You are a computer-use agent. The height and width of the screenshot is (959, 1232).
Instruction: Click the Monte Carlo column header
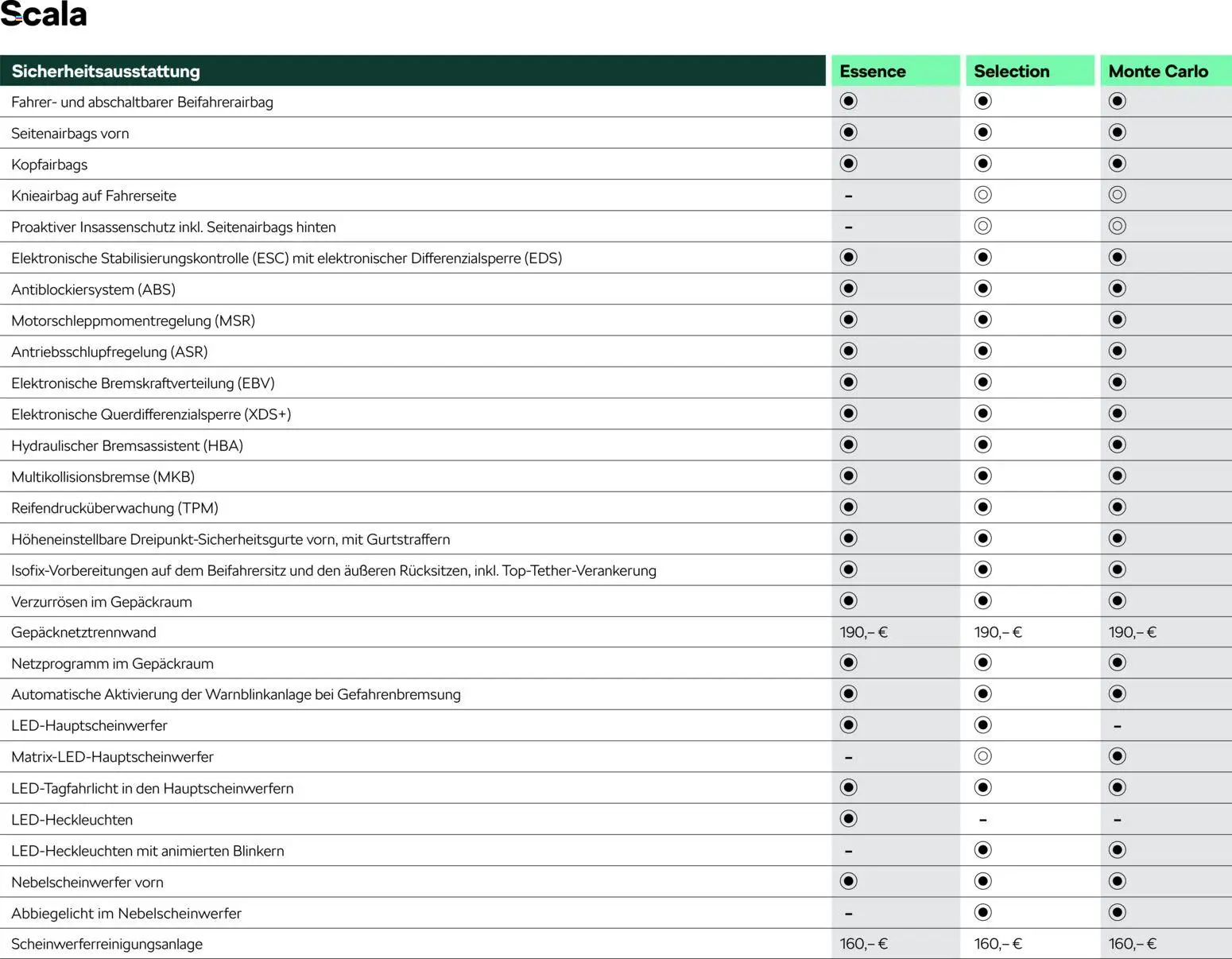[1157, 72]
